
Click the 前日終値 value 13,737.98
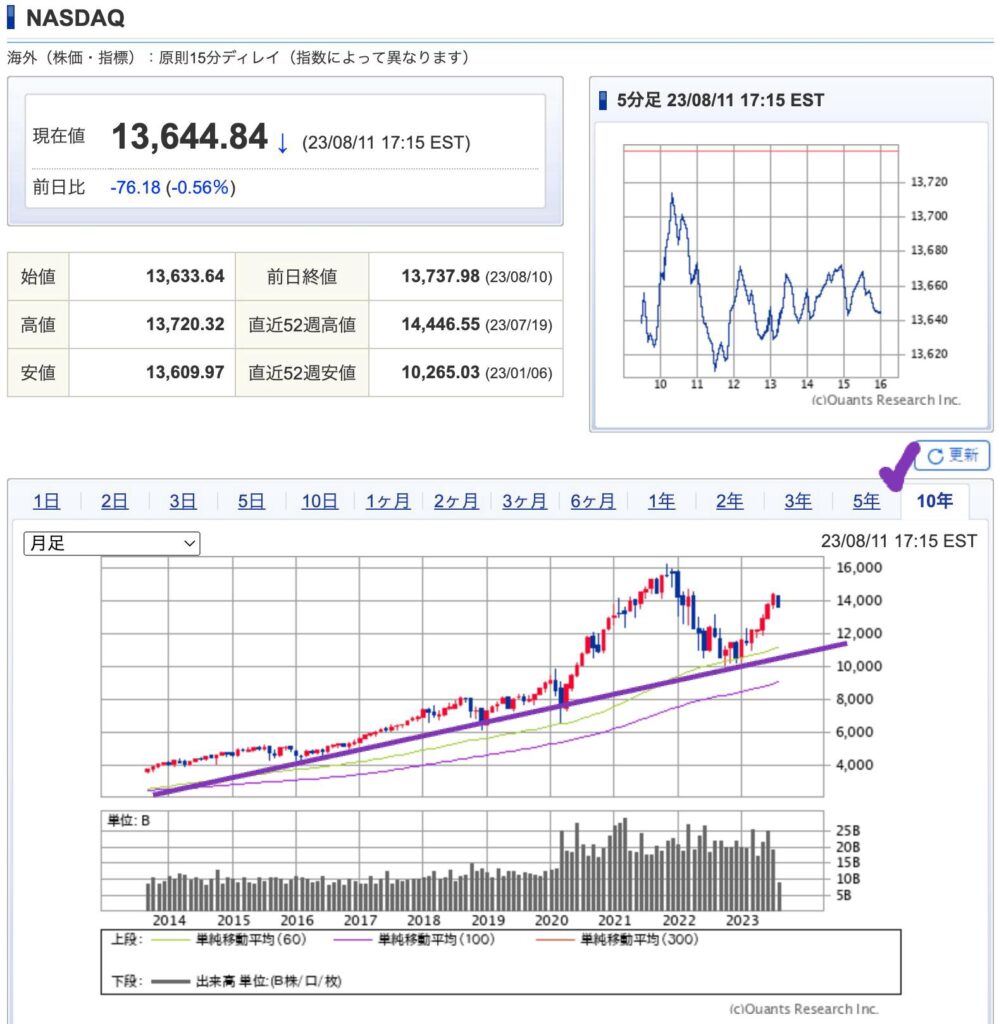441,276
